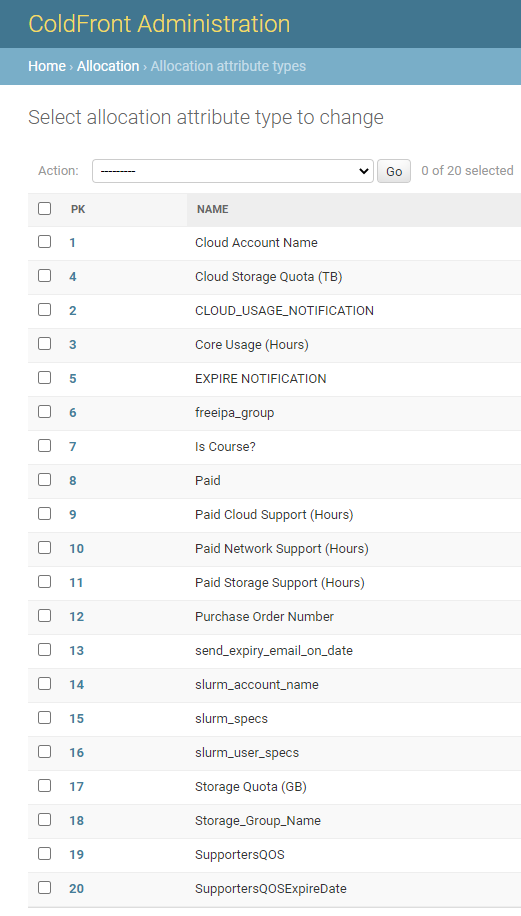Check the Paid Network Support (Hours) checkbox
Screen dimensions: 521x916
[x=44, y=547]
